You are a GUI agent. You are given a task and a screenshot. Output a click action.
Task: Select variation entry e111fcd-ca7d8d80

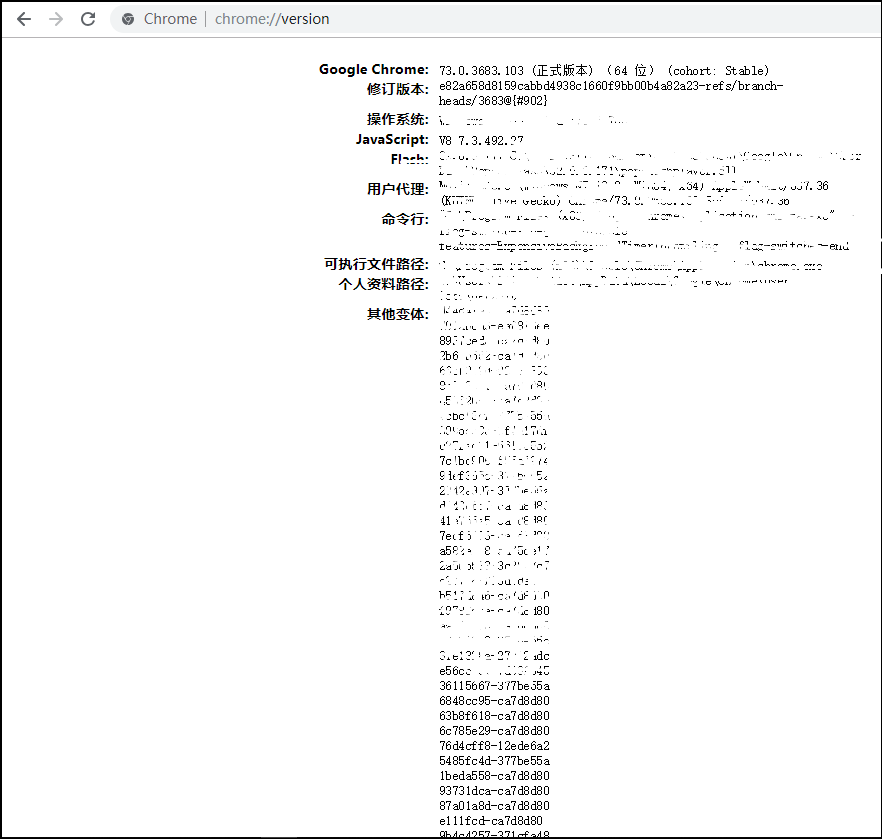(x=490, y=821)
